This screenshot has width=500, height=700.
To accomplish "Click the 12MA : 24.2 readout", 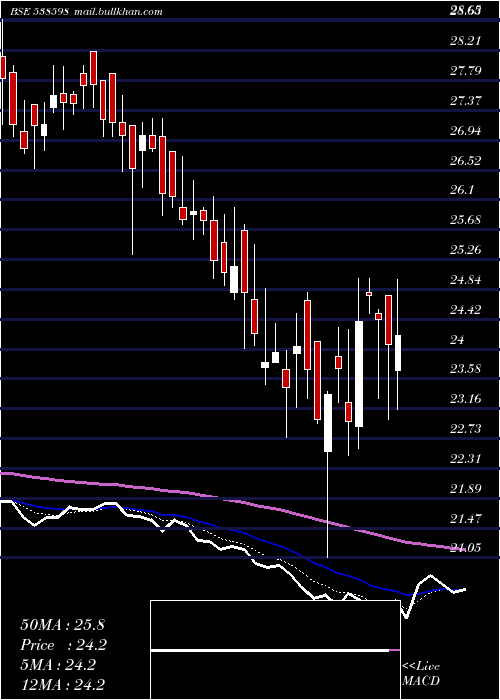I will [x=63, y=685].
